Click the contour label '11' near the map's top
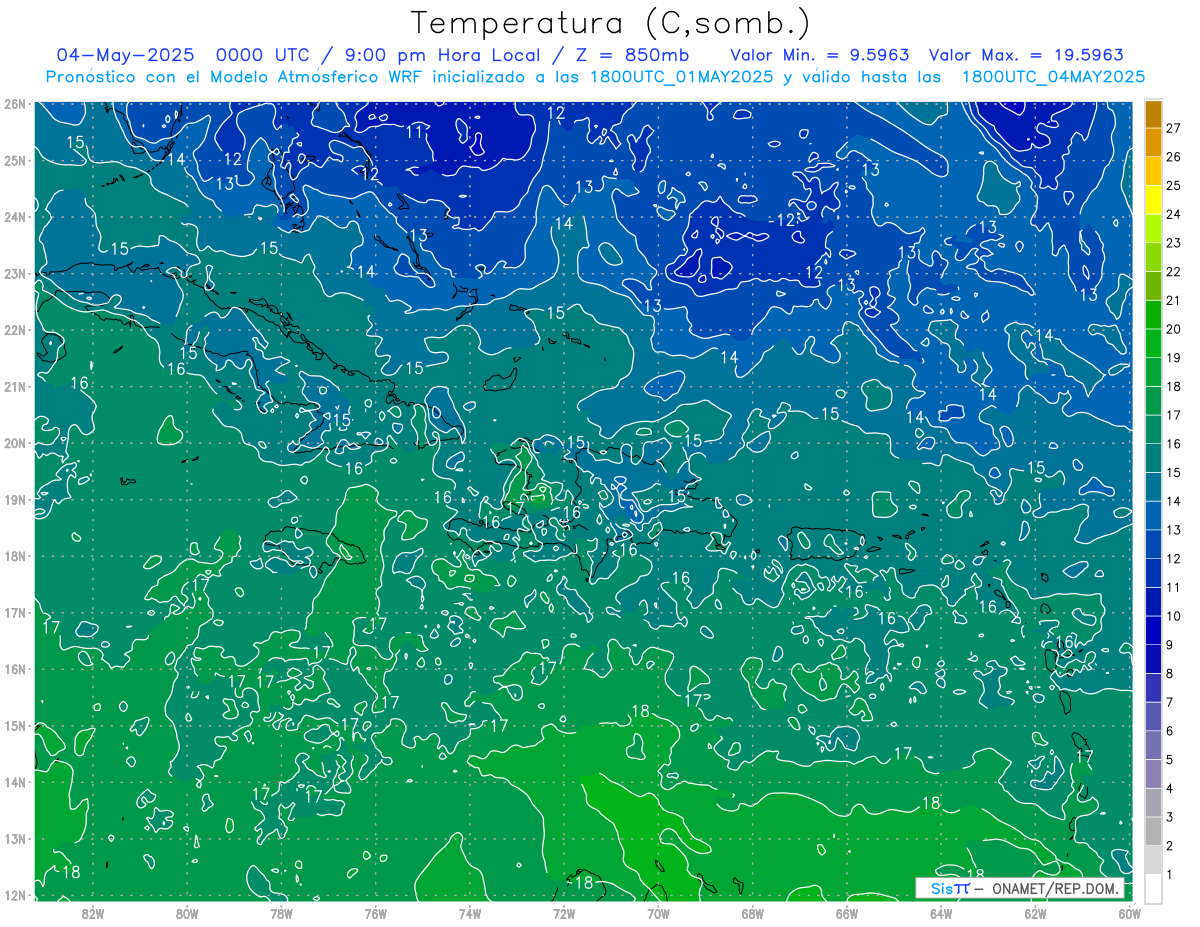The height and width of the screenshot is (927, 1200). coord(414,132)
